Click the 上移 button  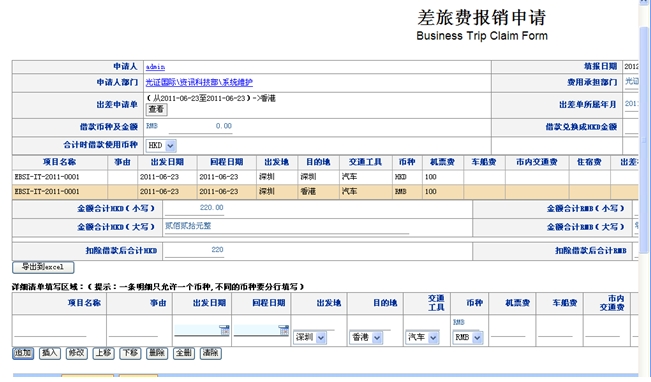103,353
